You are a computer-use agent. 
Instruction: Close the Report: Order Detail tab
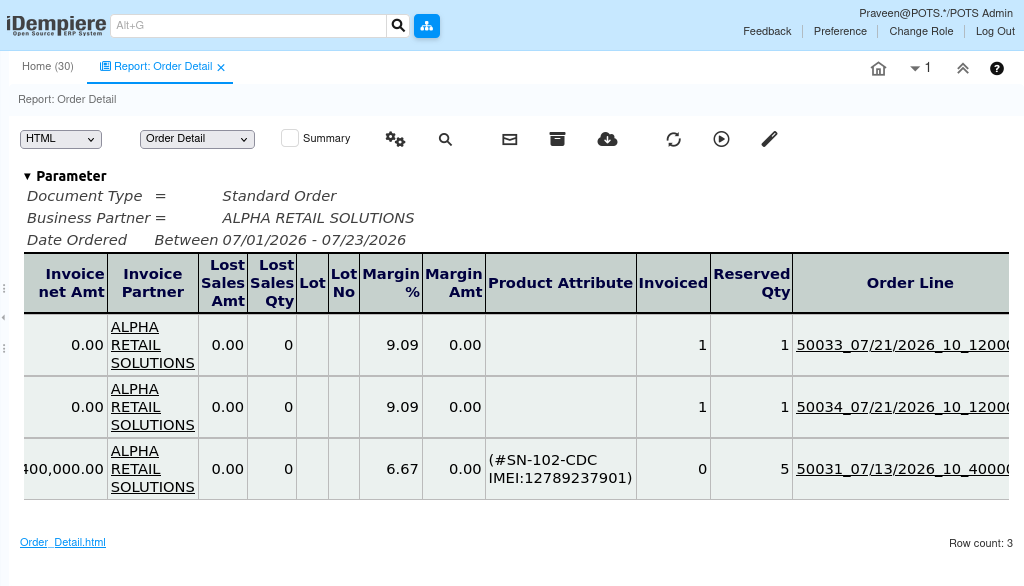coord(221,67)
